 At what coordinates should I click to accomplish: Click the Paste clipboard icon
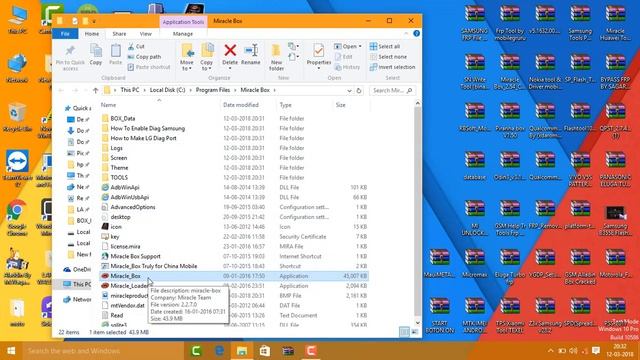[x=116, y=54]
